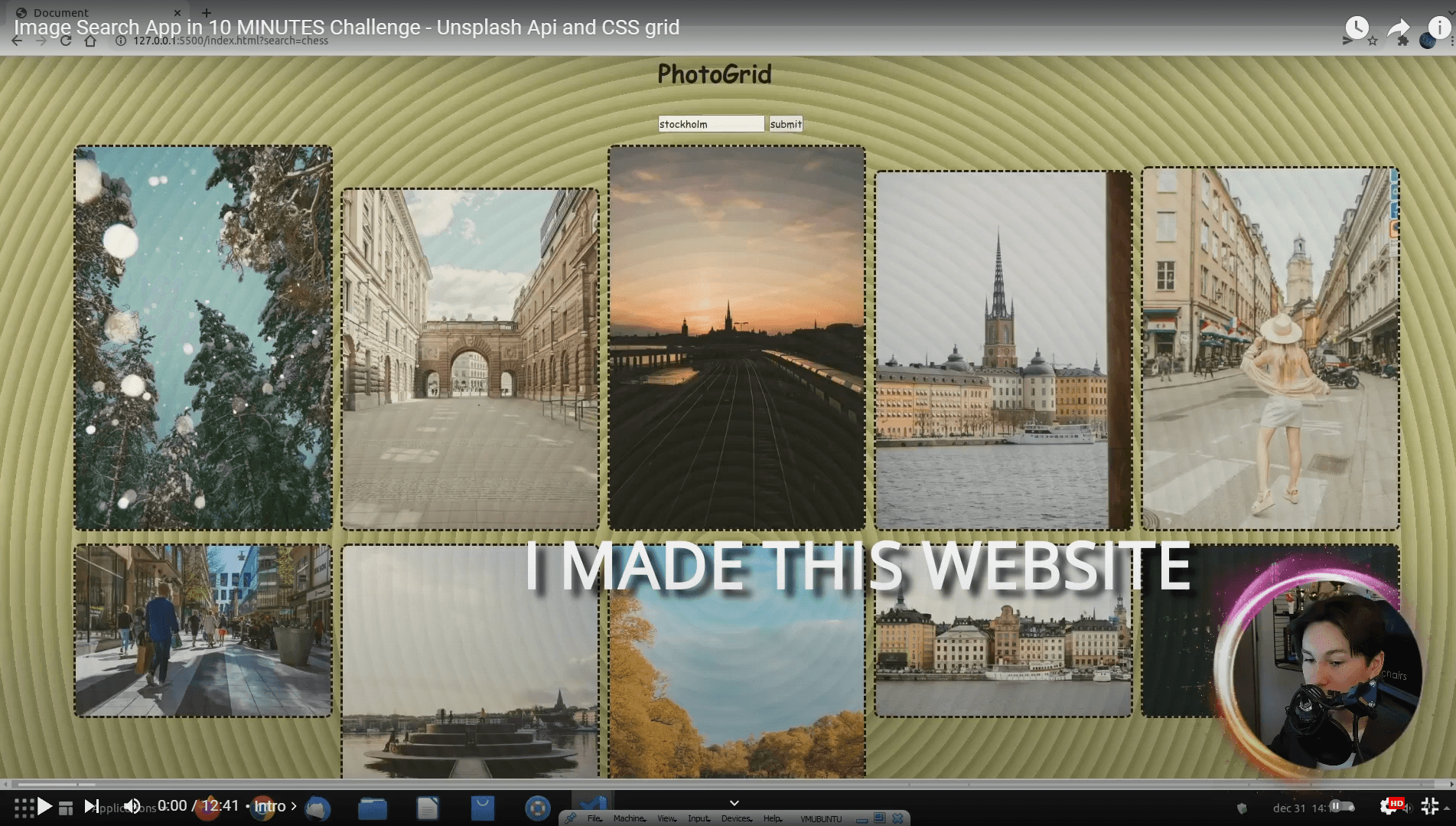The width and height of the screenshot is (1456, 826).
Task: Click the stockholm search input field
Action: [x=711, y=124]
